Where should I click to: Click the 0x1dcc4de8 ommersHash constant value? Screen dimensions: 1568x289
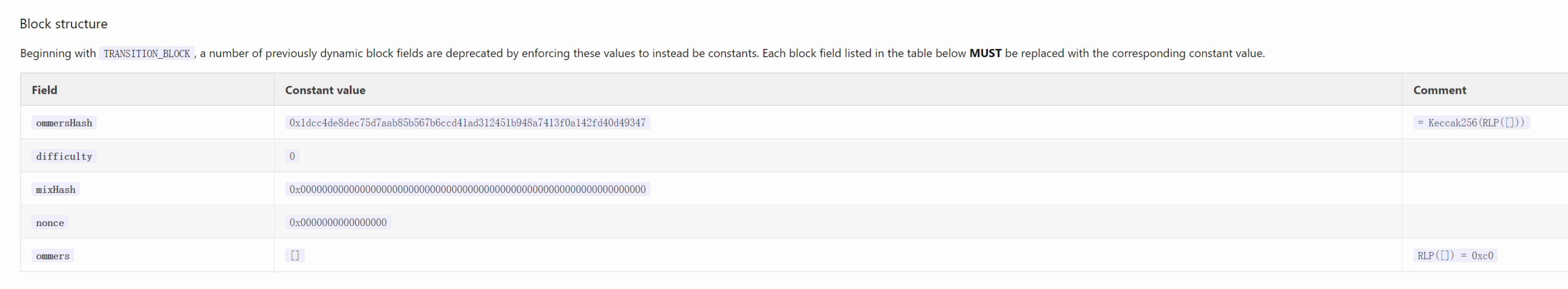click(467, 123)
